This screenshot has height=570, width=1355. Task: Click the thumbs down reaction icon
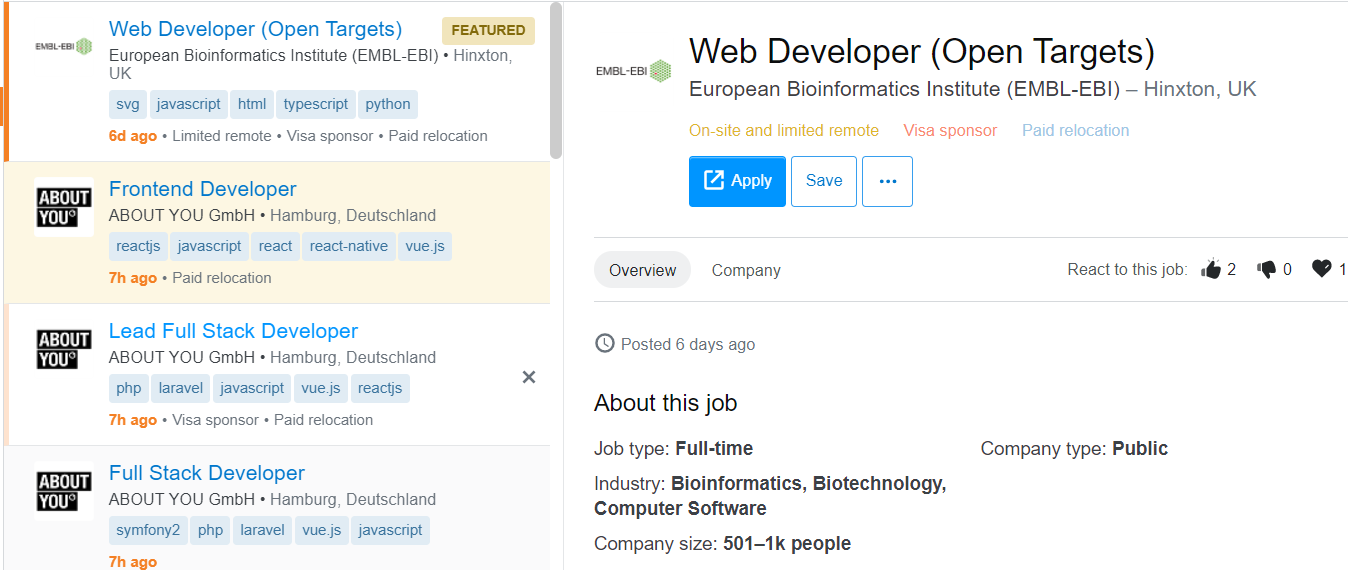click(x=1267, y=269)
